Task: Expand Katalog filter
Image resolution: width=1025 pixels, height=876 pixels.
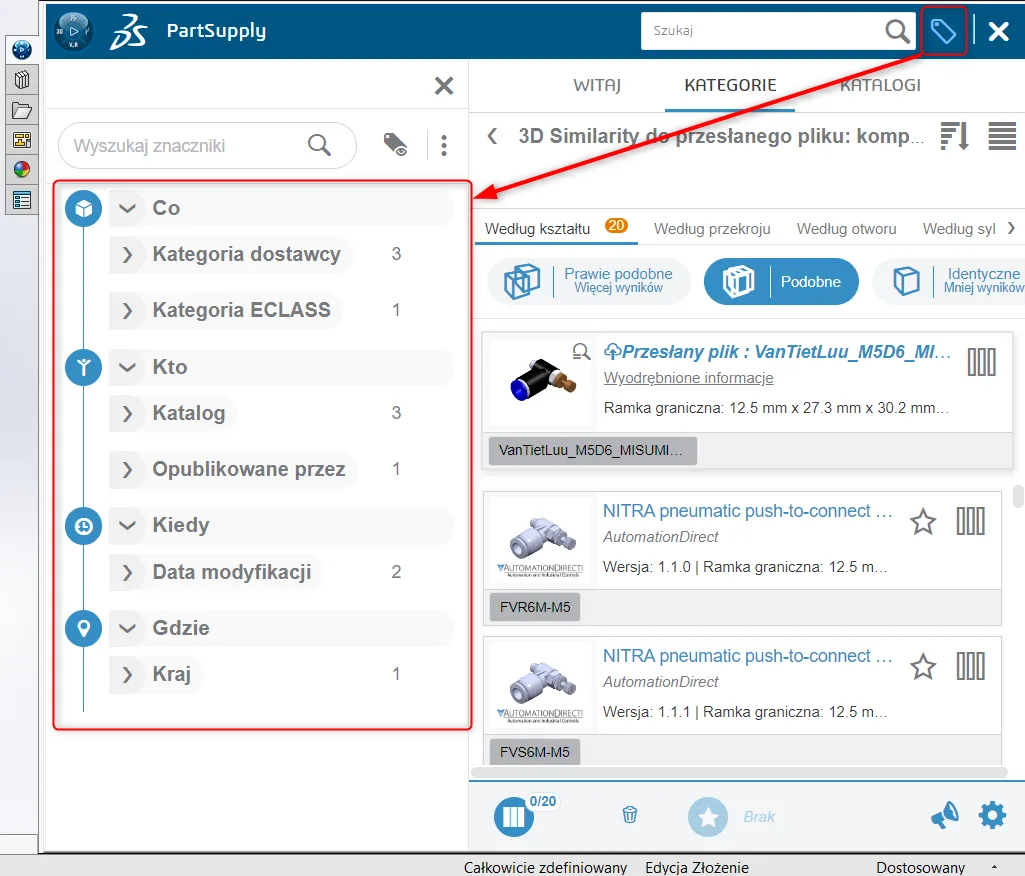Action: click(x=127, y=414)
